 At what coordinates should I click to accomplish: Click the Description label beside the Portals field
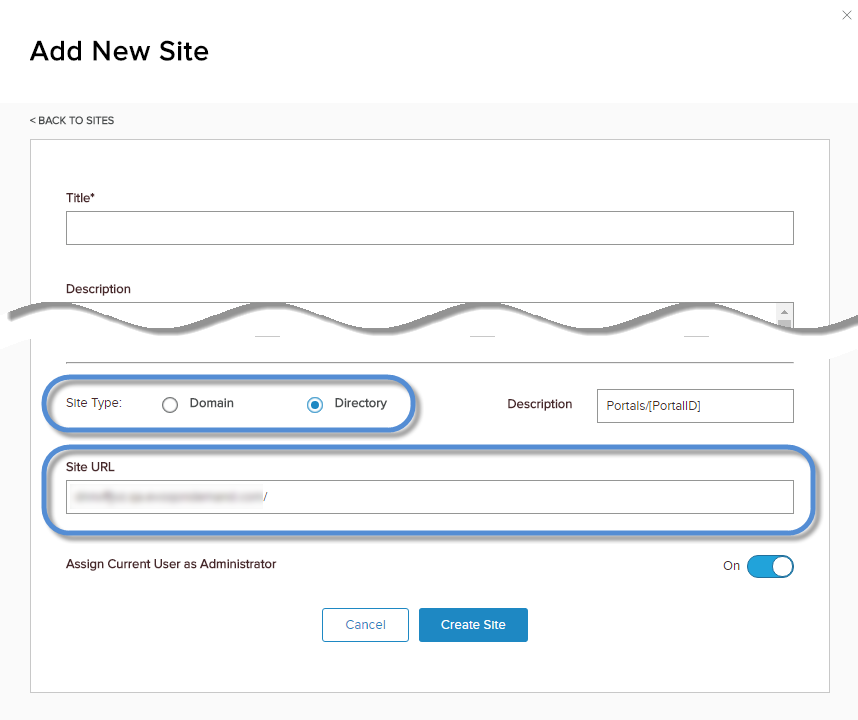[x=540, y=405]
